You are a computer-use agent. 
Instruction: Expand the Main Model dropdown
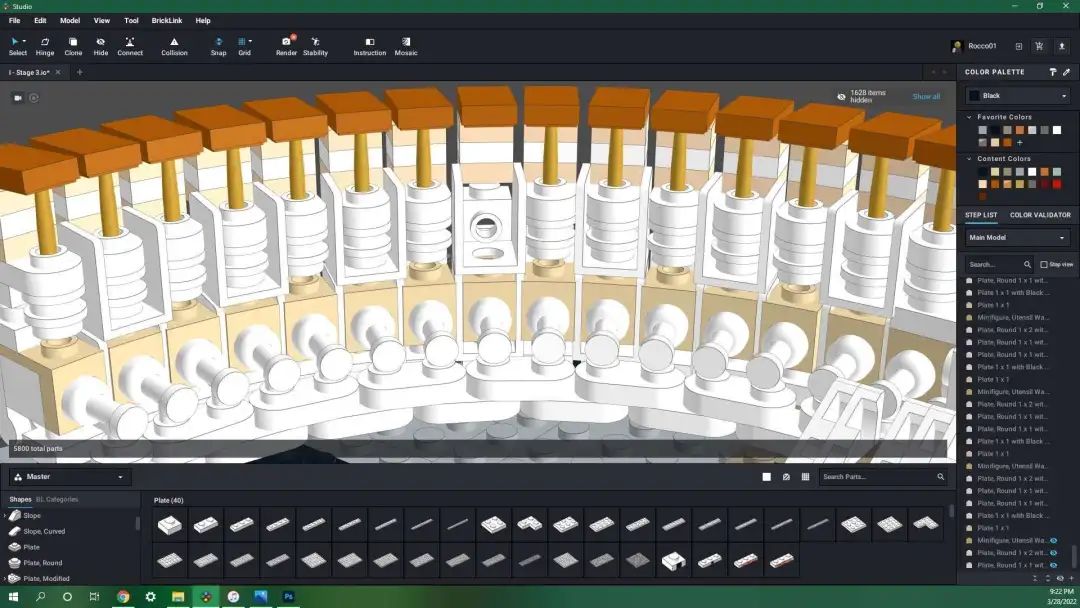coord(1017,238)
